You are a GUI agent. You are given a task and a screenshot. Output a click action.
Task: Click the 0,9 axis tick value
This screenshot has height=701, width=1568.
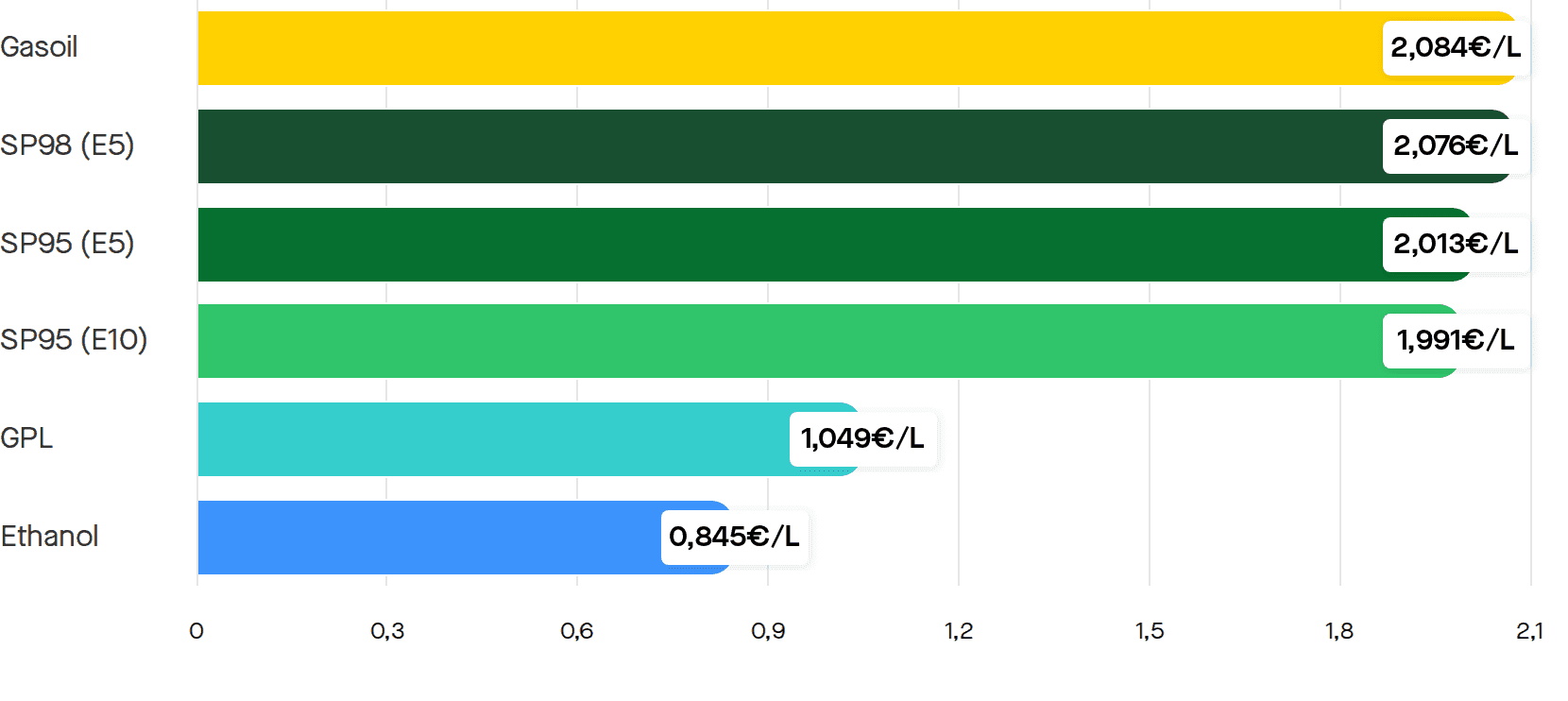[768, 631]
